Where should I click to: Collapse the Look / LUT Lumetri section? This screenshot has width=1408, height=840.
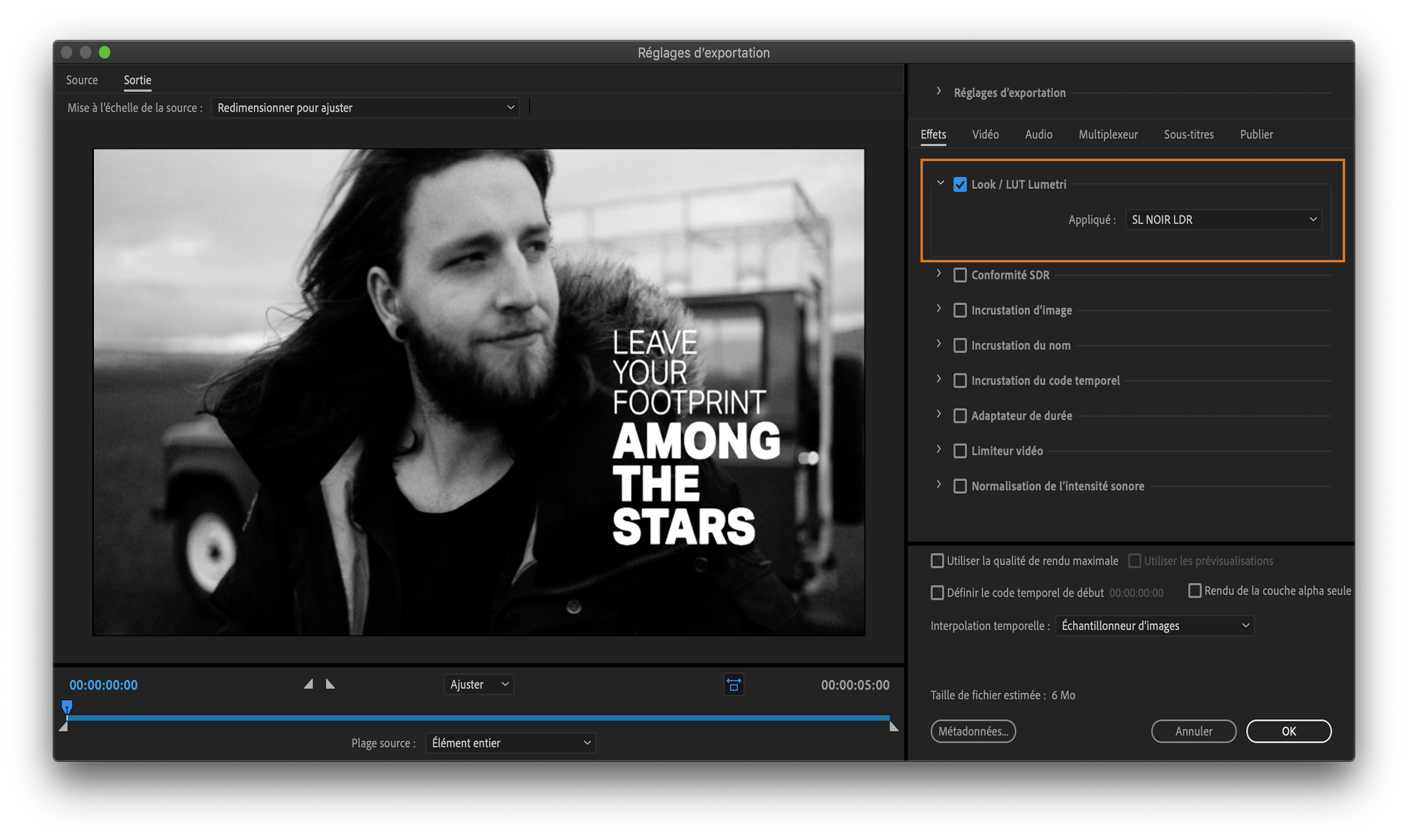tap(940, 183)
